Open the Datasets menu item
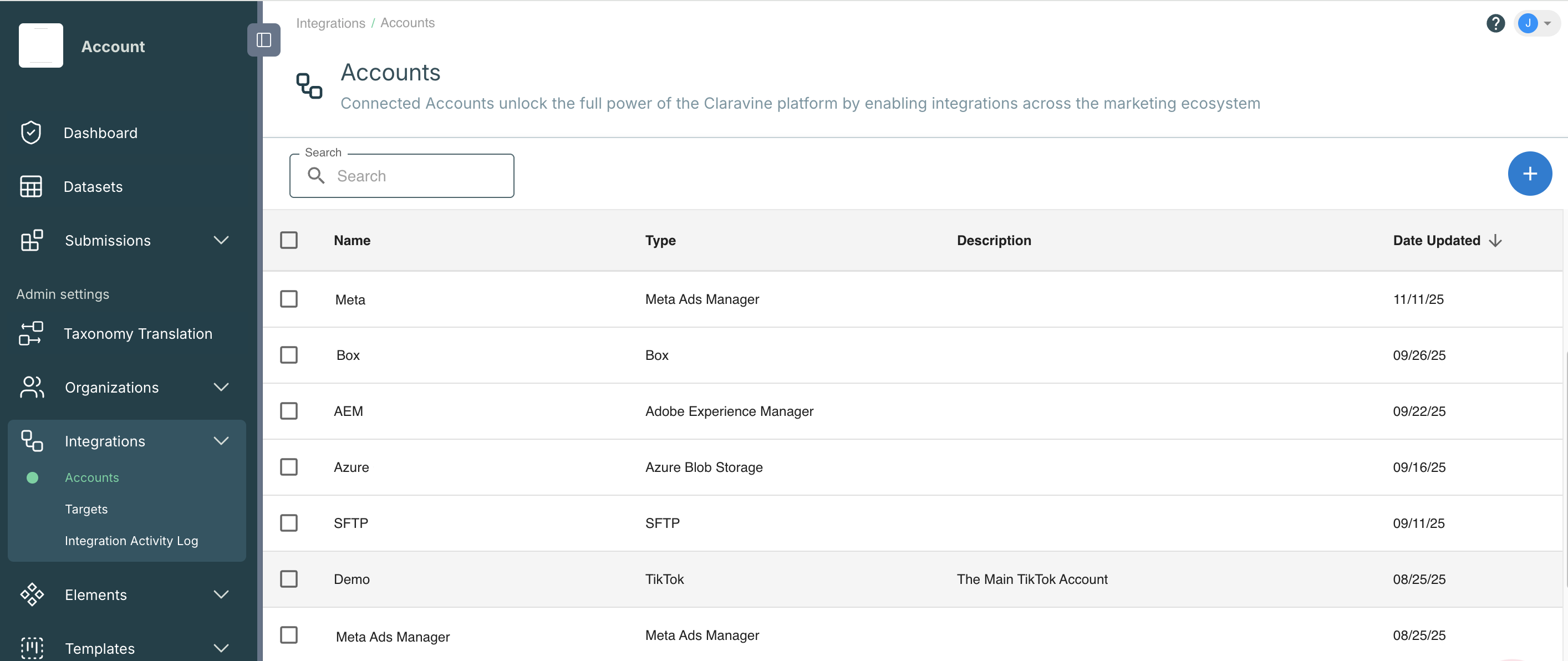This screenshot has width=1568, height=661. (x=93, y=187)
